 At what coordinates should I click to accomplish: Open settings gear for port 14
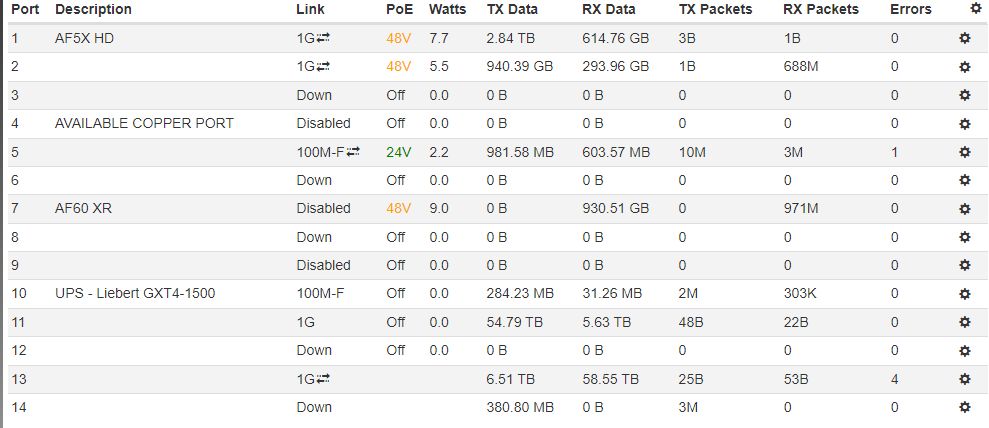pyautogui.click(x=965, y=407)
